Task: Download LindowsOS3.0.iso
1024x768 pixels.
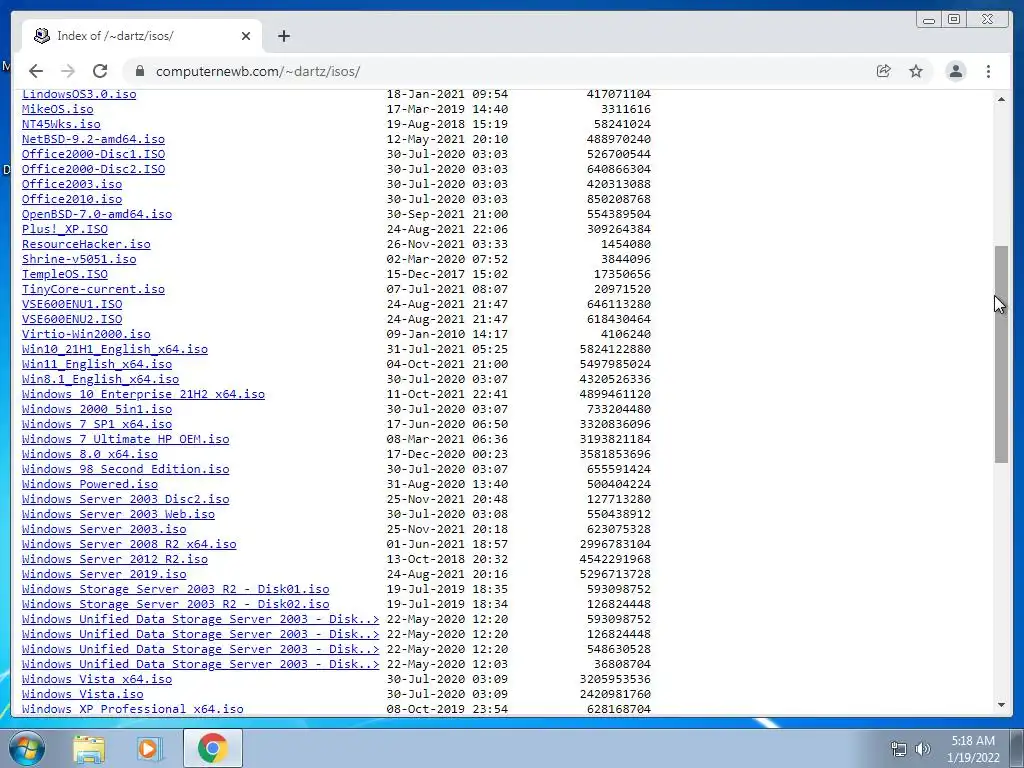Action: [x=79, y=94]
